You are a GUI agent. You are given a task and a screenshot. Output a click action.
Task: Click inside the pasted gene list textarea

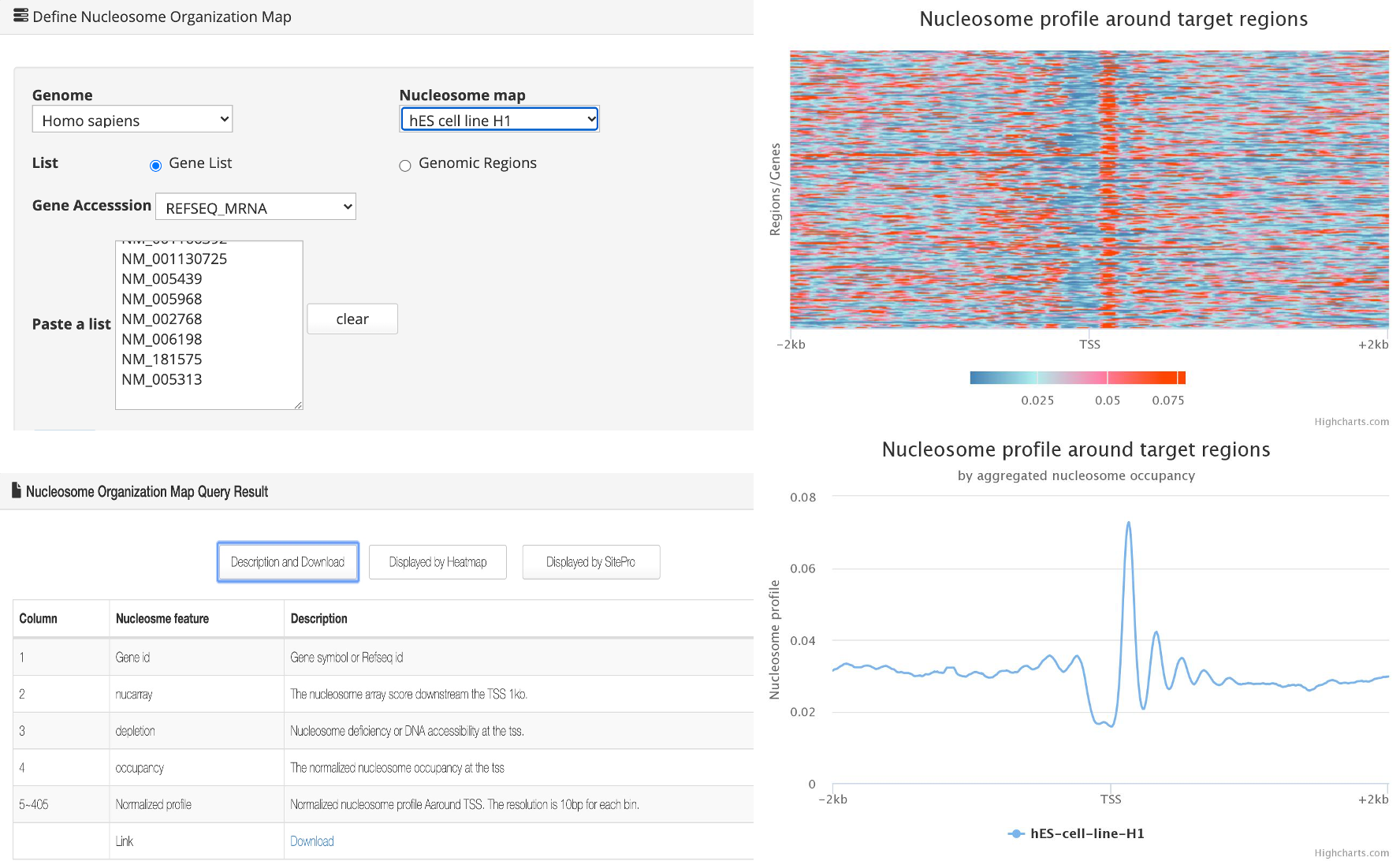coord(209,325)
